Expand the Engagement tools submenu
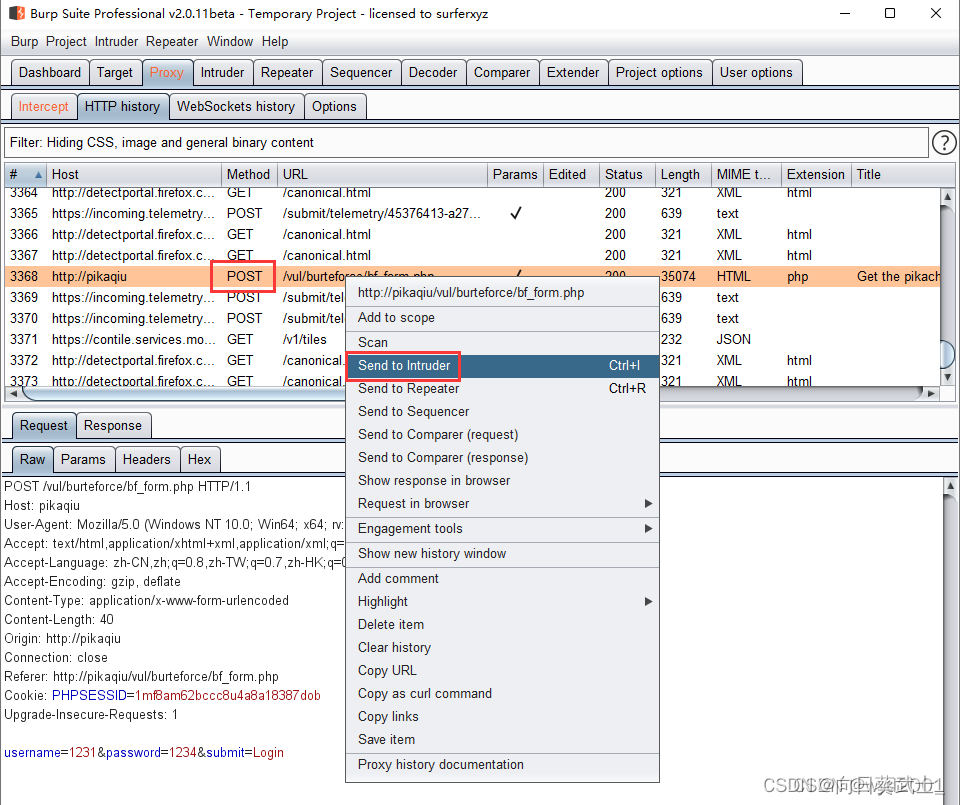This screenshot has height=805, width=960. pos(502,528)
